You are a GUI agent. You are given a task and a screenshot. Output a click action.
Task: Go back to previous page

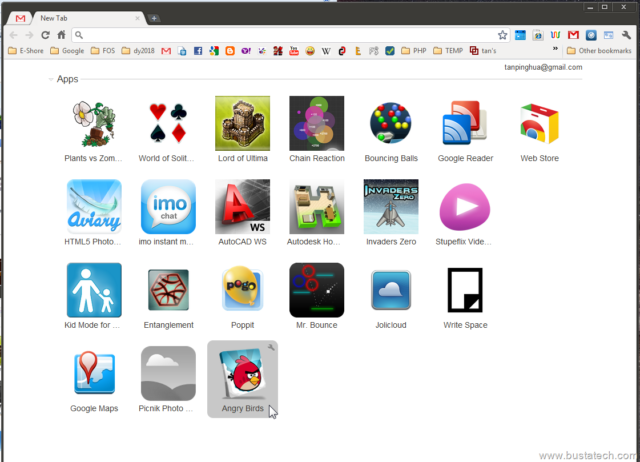point(13,35)
